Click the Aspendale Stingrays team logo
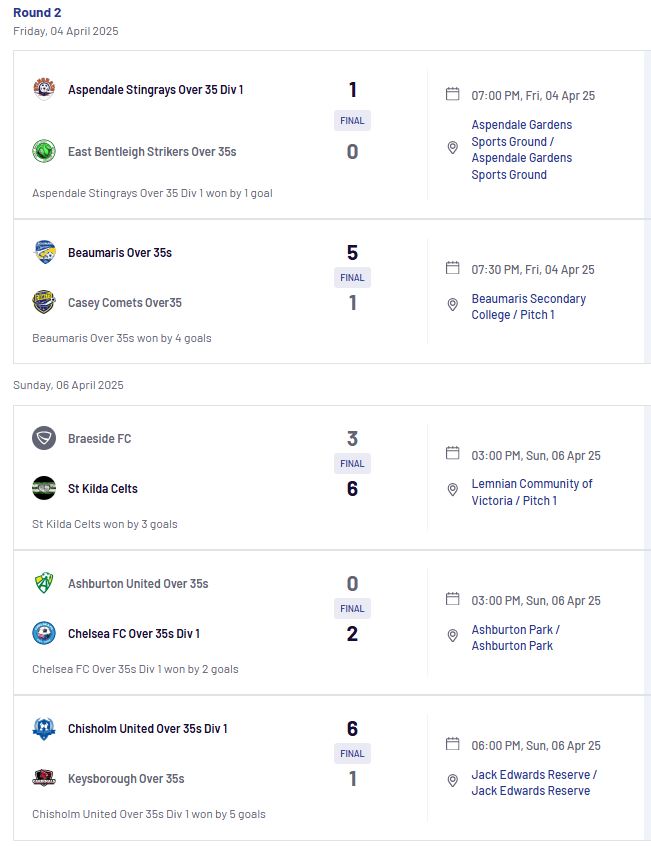The width and height of the screenshot is (651, 846). pyautogui.click(x=44, y=90)
